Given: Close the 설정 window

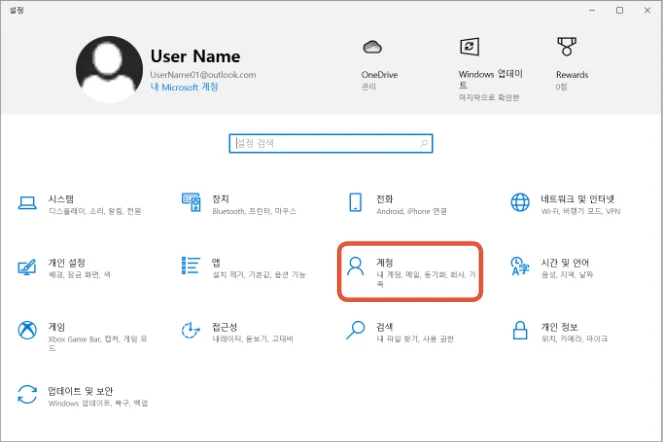Looking at the screenshot, I should coord(647,10).
